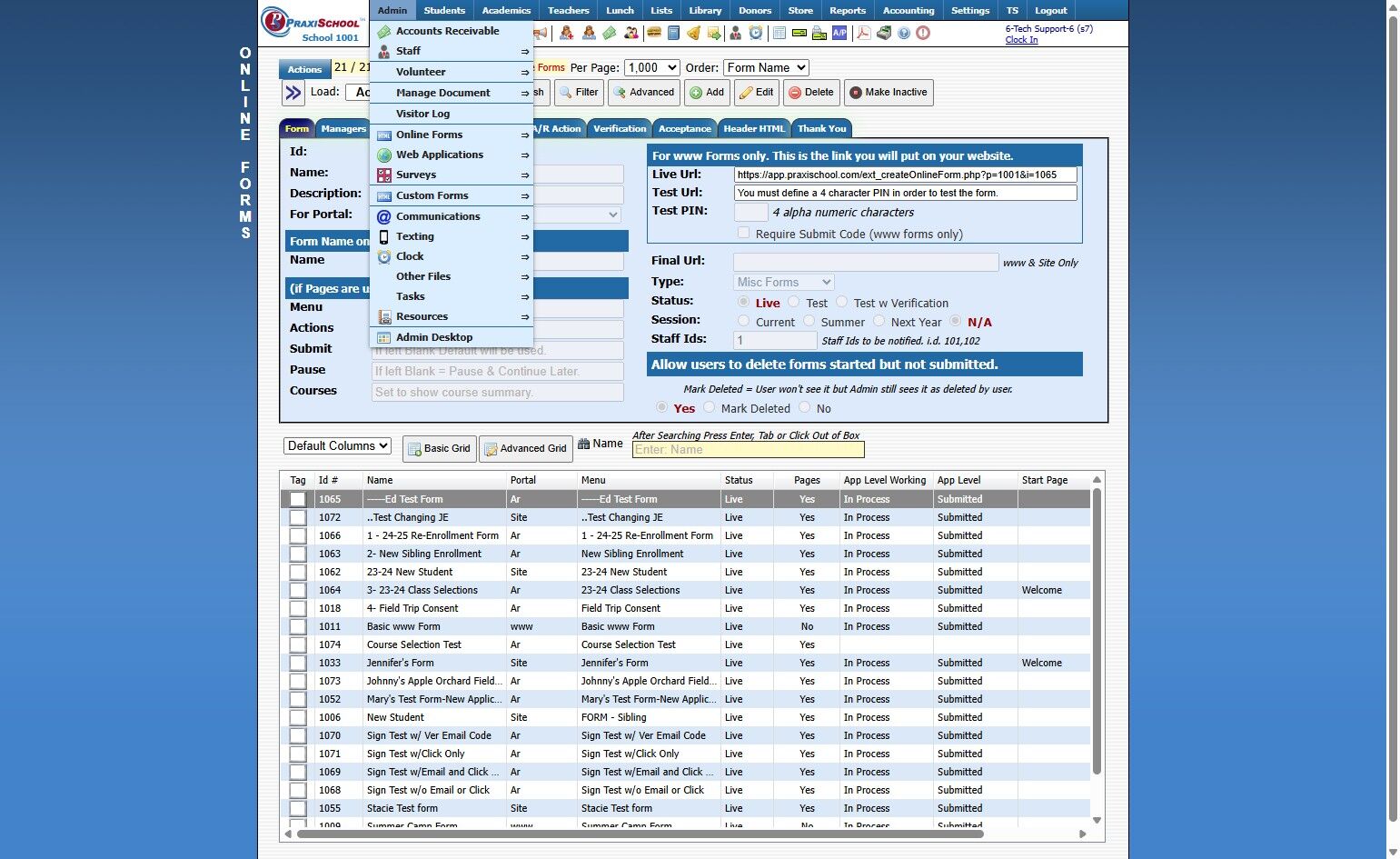Switch to the Verification tab
1400x859 pixels.
click(620, 128)
